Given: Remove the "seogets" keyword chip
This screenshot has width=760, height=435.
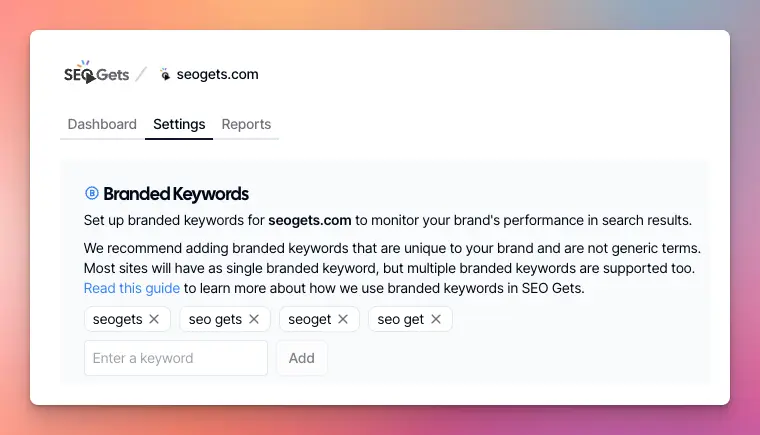Looking at the screenshot, I should tap(154, 319).
